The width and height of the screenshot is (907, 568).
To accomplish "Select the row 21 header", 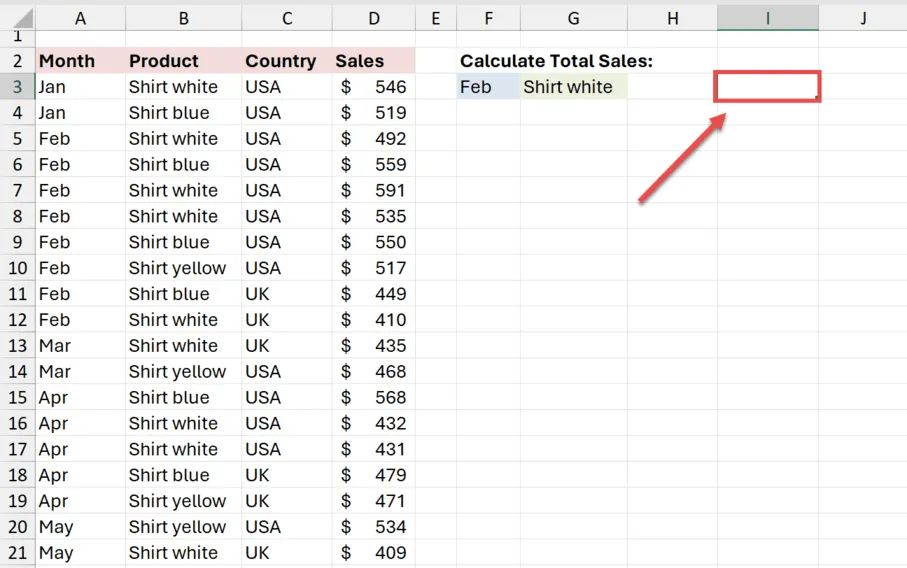I will tap(17, 553).
